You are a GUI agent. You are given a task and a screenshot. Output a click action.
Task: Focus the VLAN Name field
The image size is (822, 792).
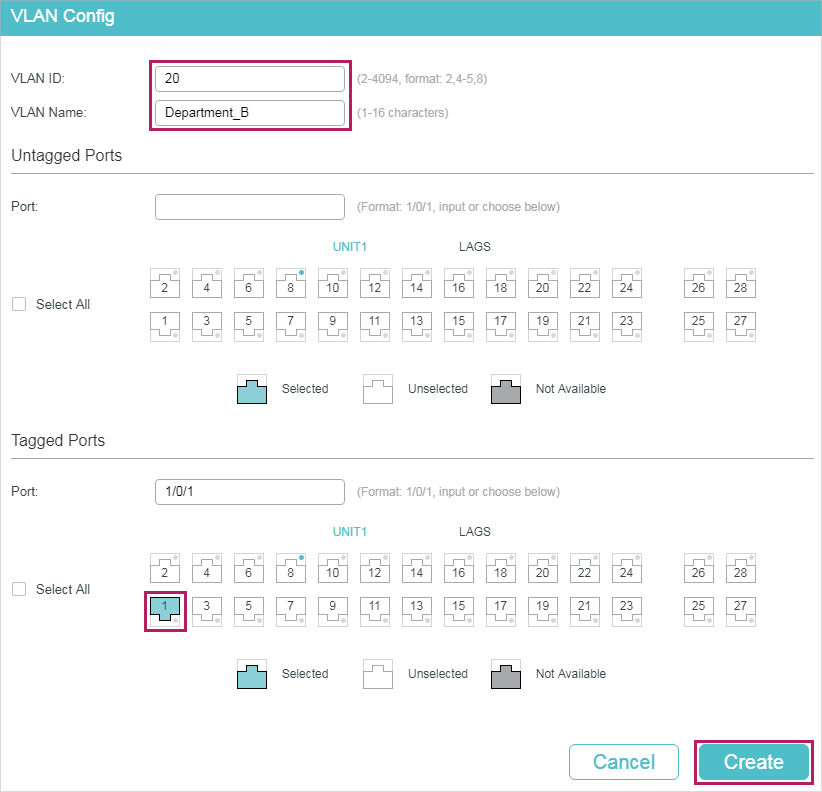coord(250,113)
